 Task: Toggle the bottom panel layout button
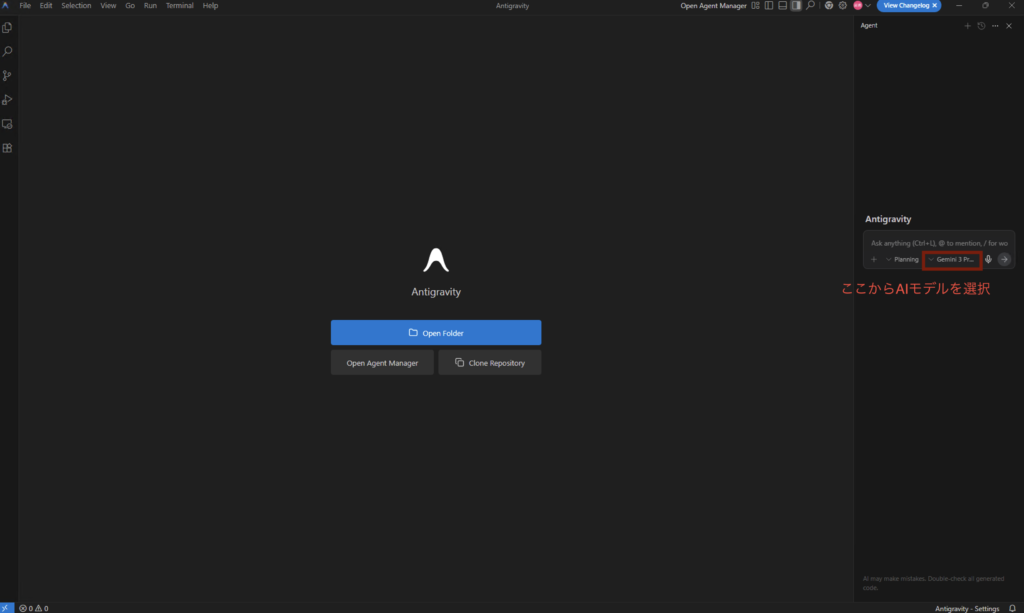pos(782,5)
